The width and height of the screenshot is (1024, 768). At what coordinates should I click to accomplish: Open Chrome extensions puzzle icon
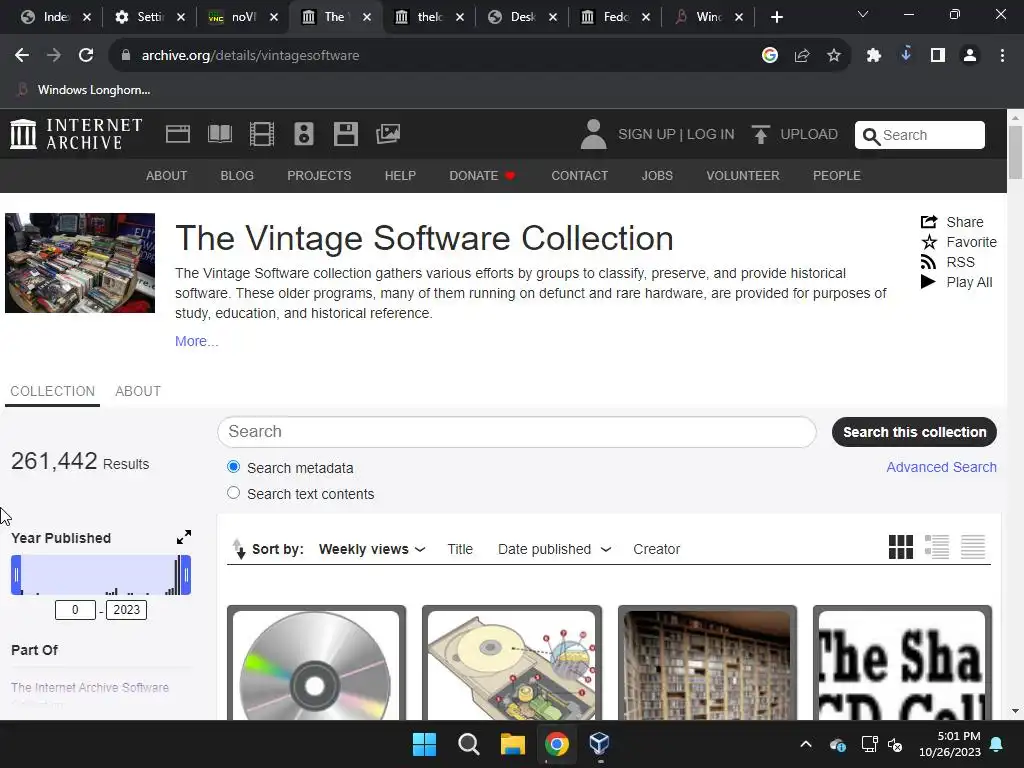(873, 56)
